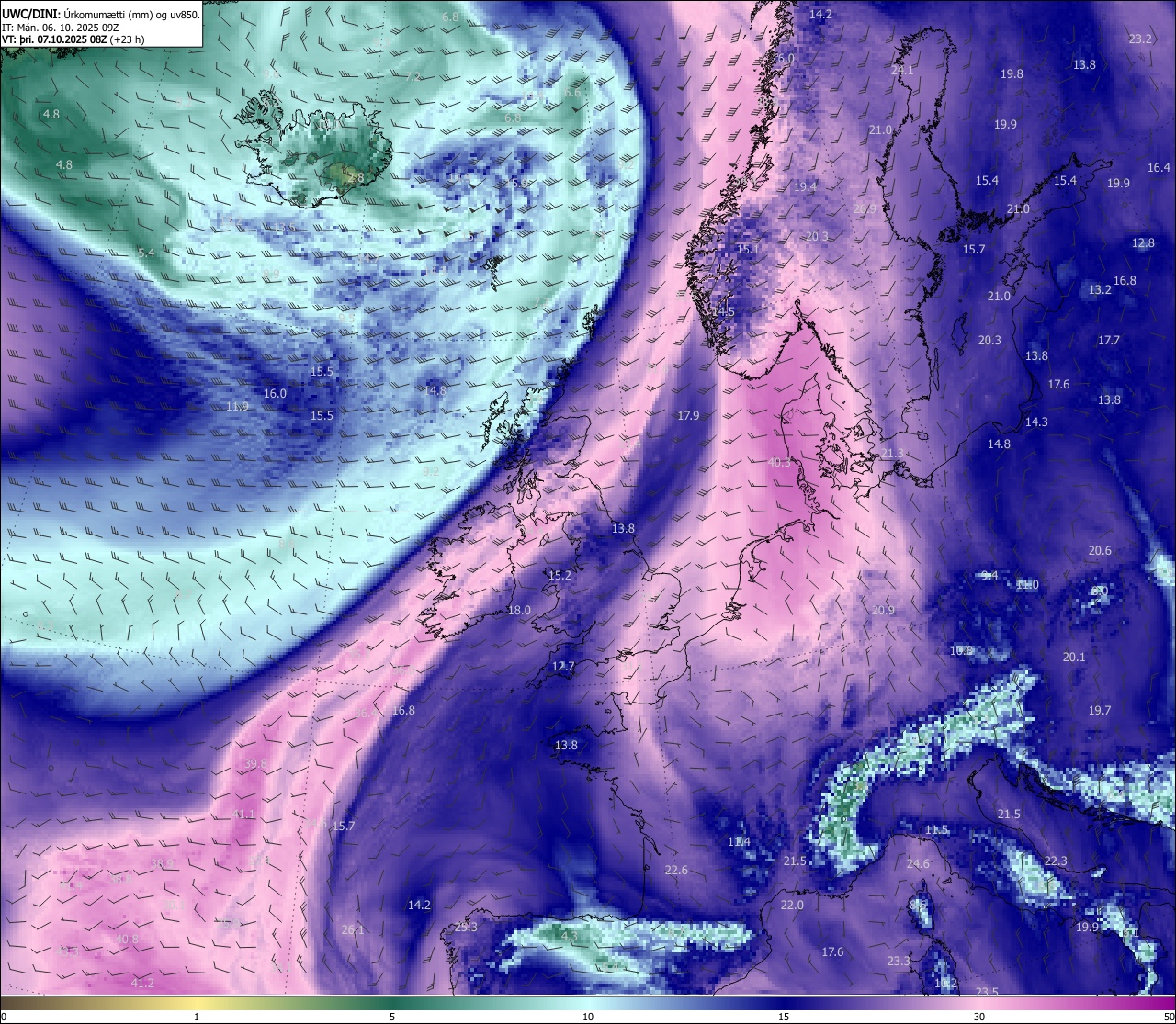
Task: Click the 19.7 value label
Action: point(1100,710)
